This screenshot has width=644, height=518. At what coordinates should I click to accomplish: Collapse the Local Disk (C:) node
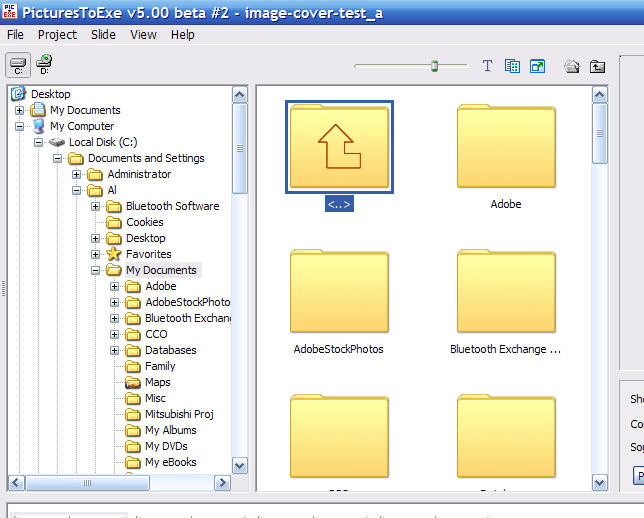(38, 142)
